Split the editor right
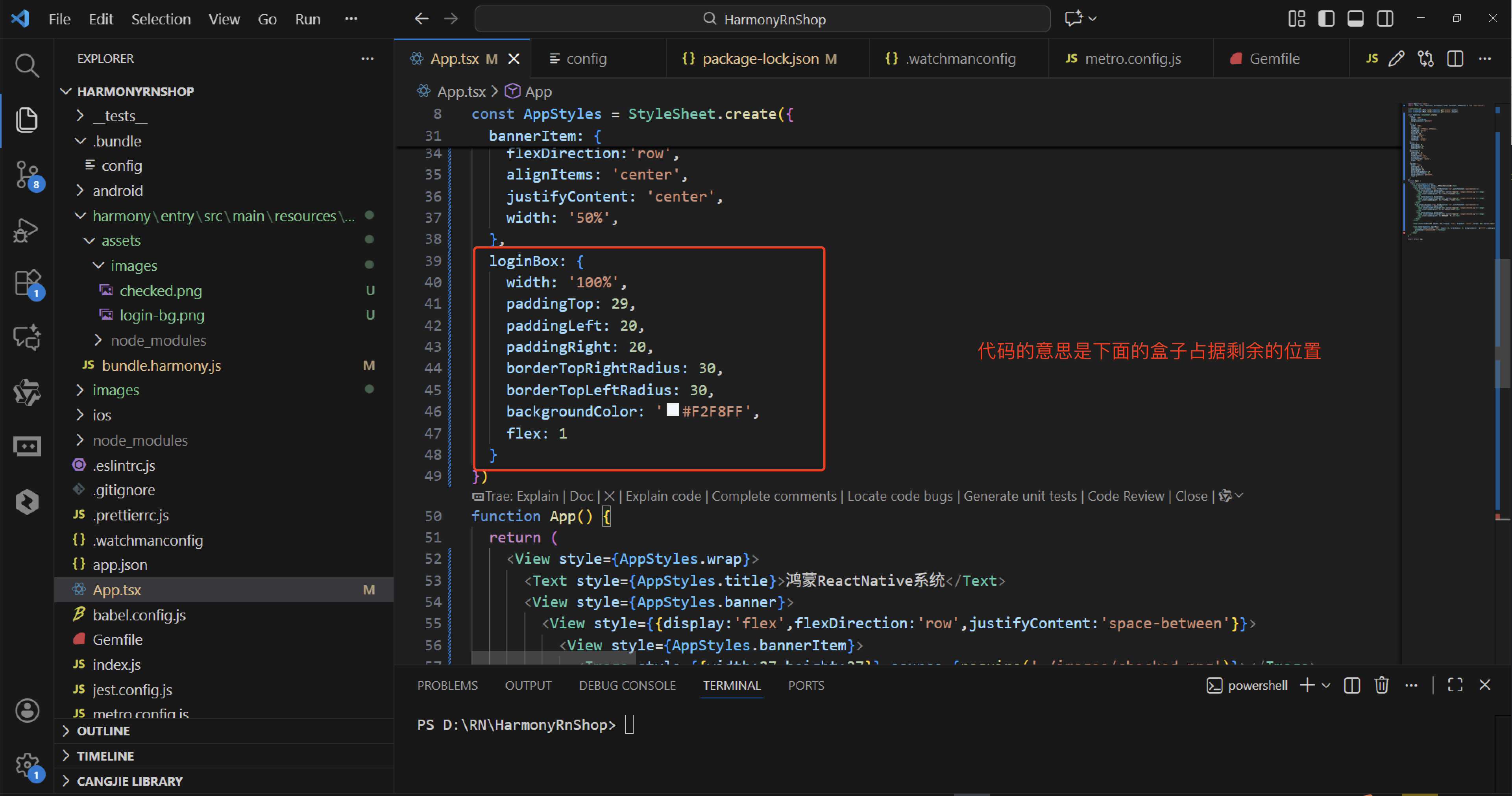The width and height of the screenshot is (1512, 796). coord(1455,59)
